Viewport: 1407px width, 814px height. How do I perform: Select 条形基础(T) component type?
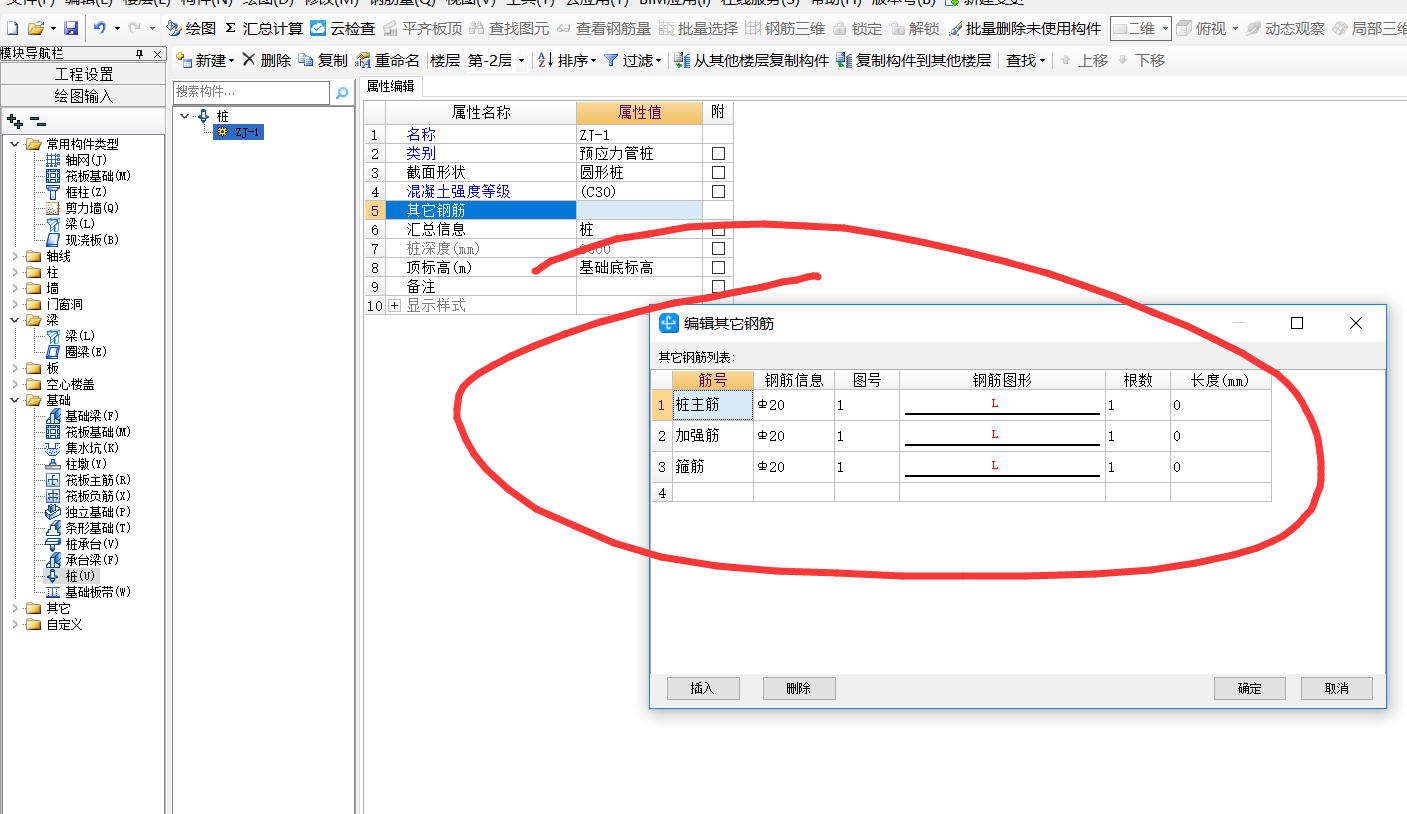point(89,528)
